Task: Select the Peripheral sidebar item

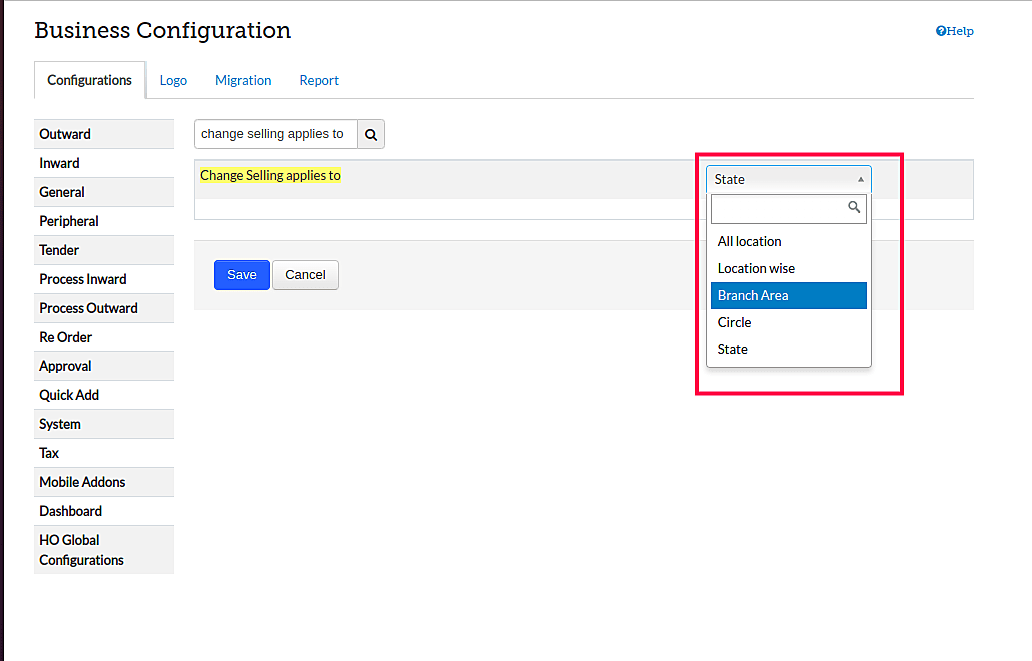Action: tap(69, 221)
